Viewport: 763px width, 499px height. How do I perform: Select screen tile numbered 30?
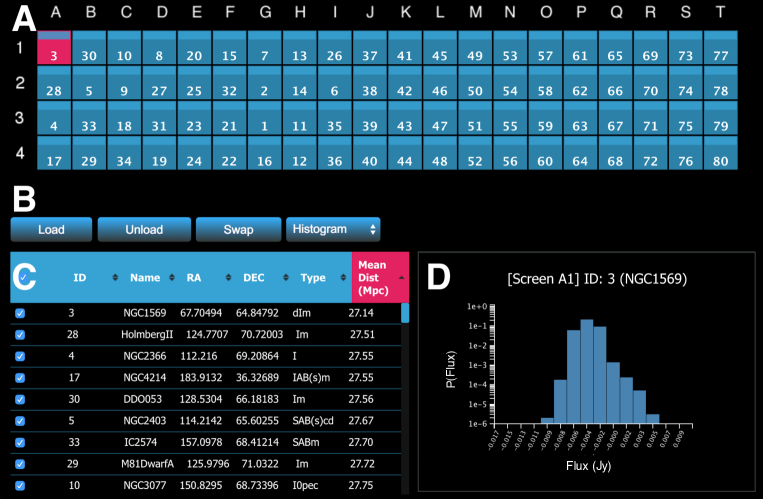[x=89, y=48]
